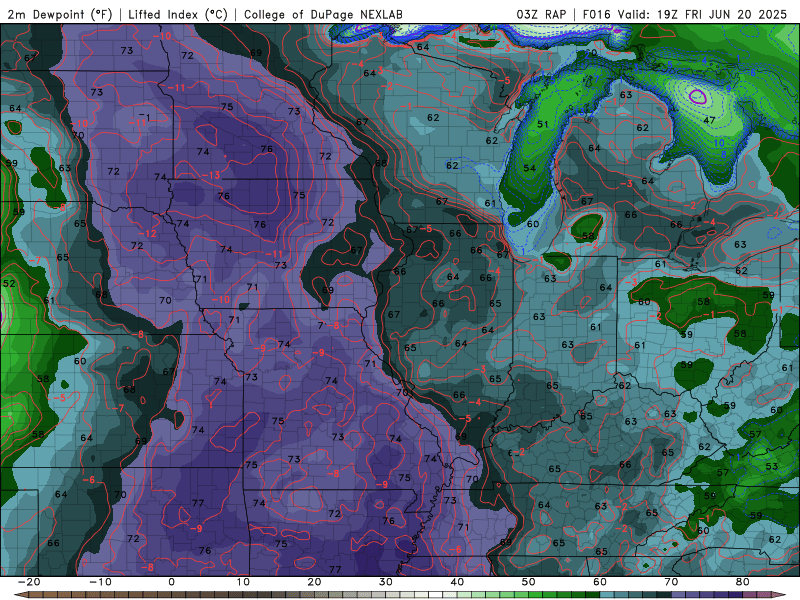Screen dimensions: 800x600
Task: Click the 54 dewpoint value over Lake Michigan
Action: coord(529,168)
